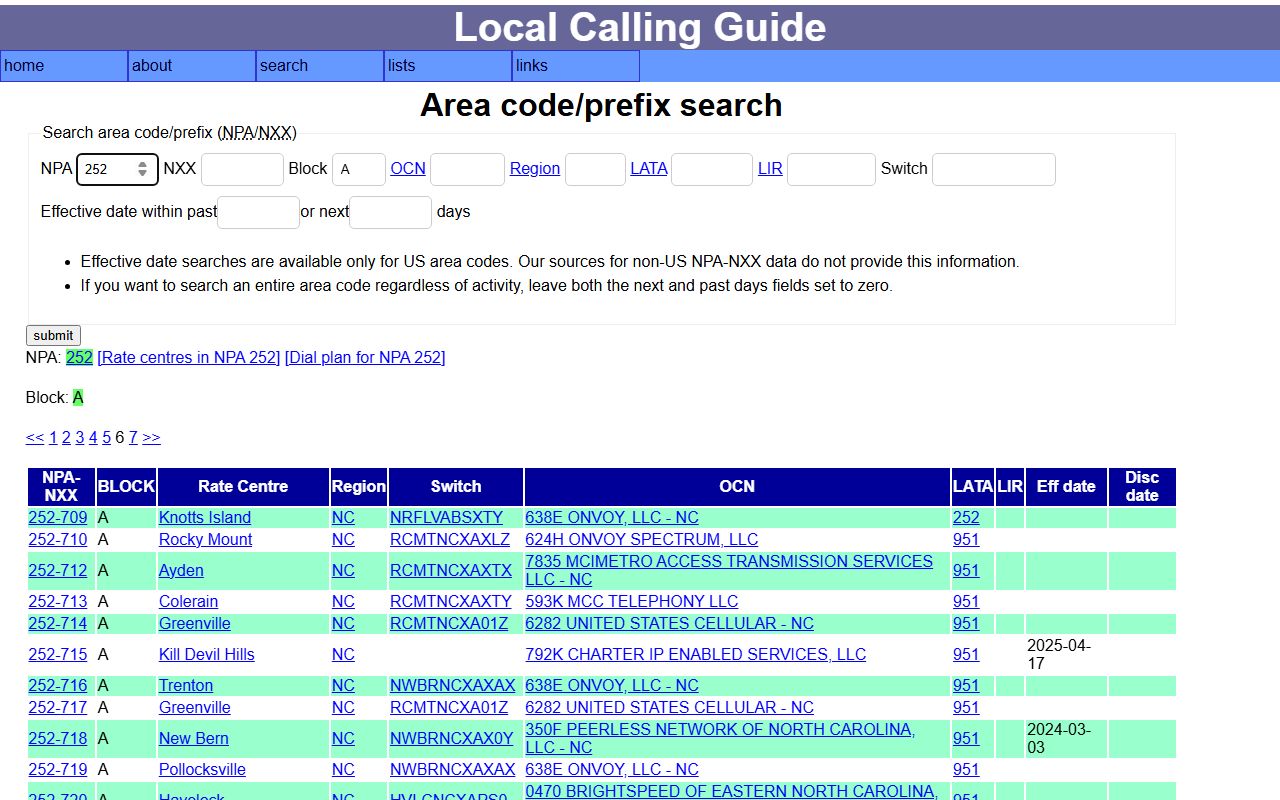Open 350F PEERLESS NETWORK OF NORTH CAROLINA link

720,739
